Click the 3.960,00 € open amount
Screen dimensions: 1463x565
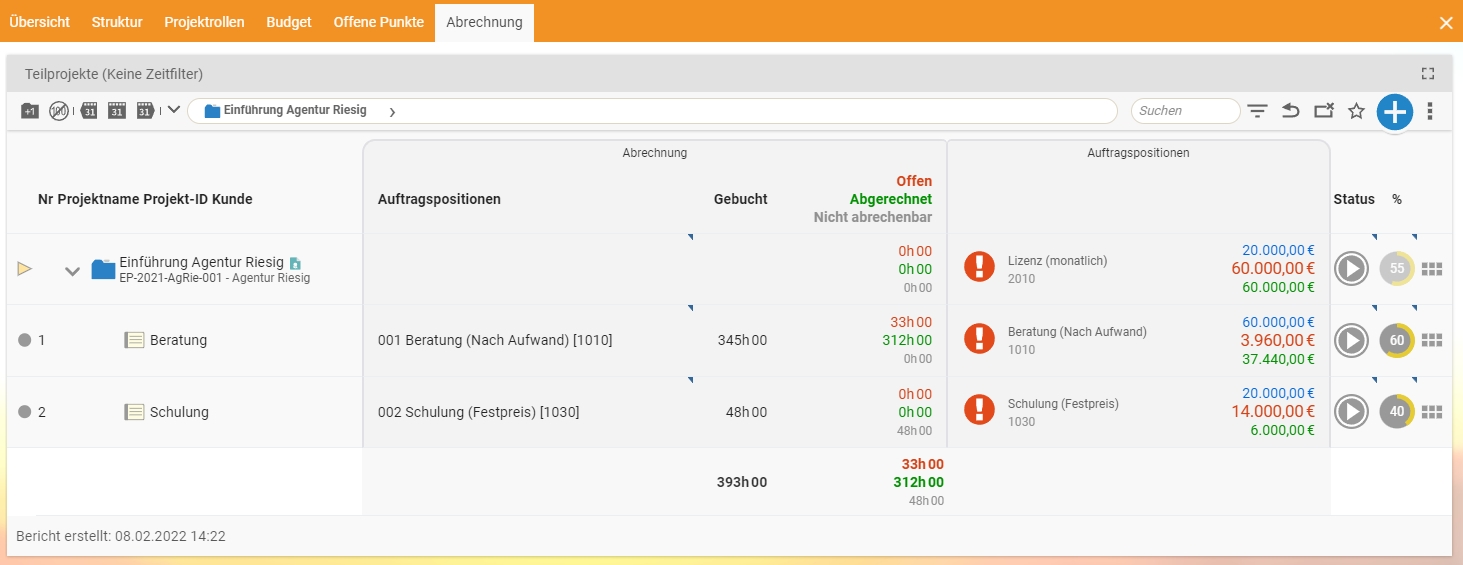click(x=1277, y=340)
